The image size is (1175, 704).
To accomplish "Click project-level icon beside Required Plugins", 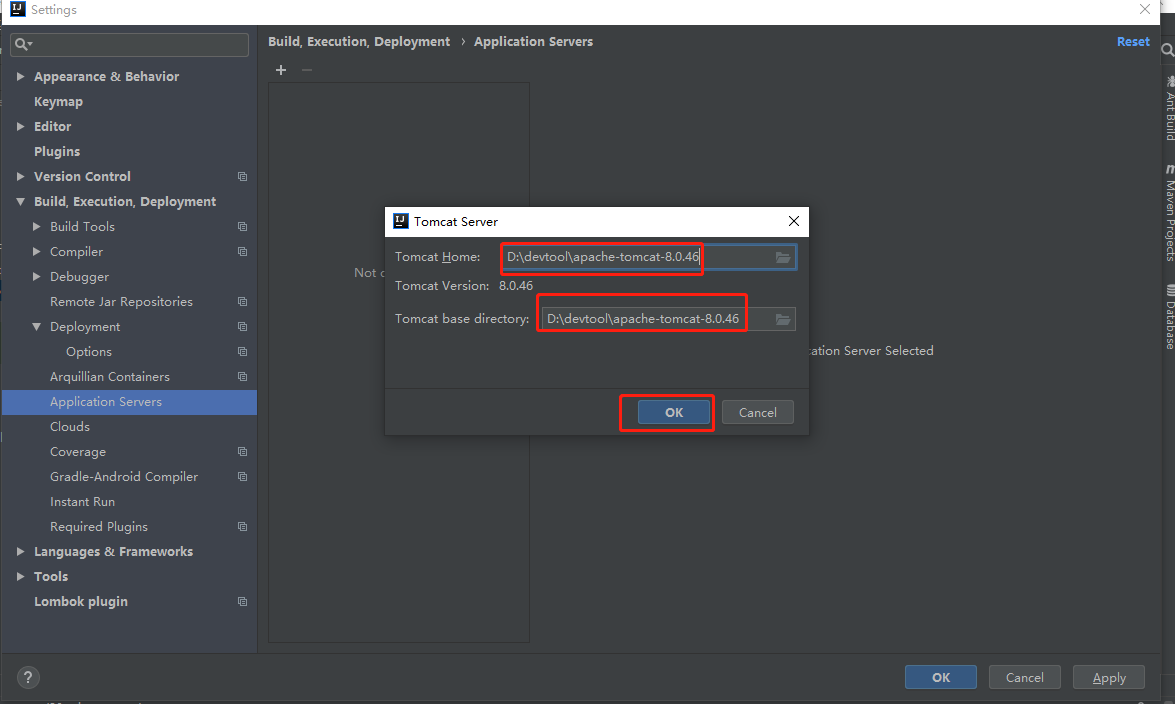I will pos(242,527).
